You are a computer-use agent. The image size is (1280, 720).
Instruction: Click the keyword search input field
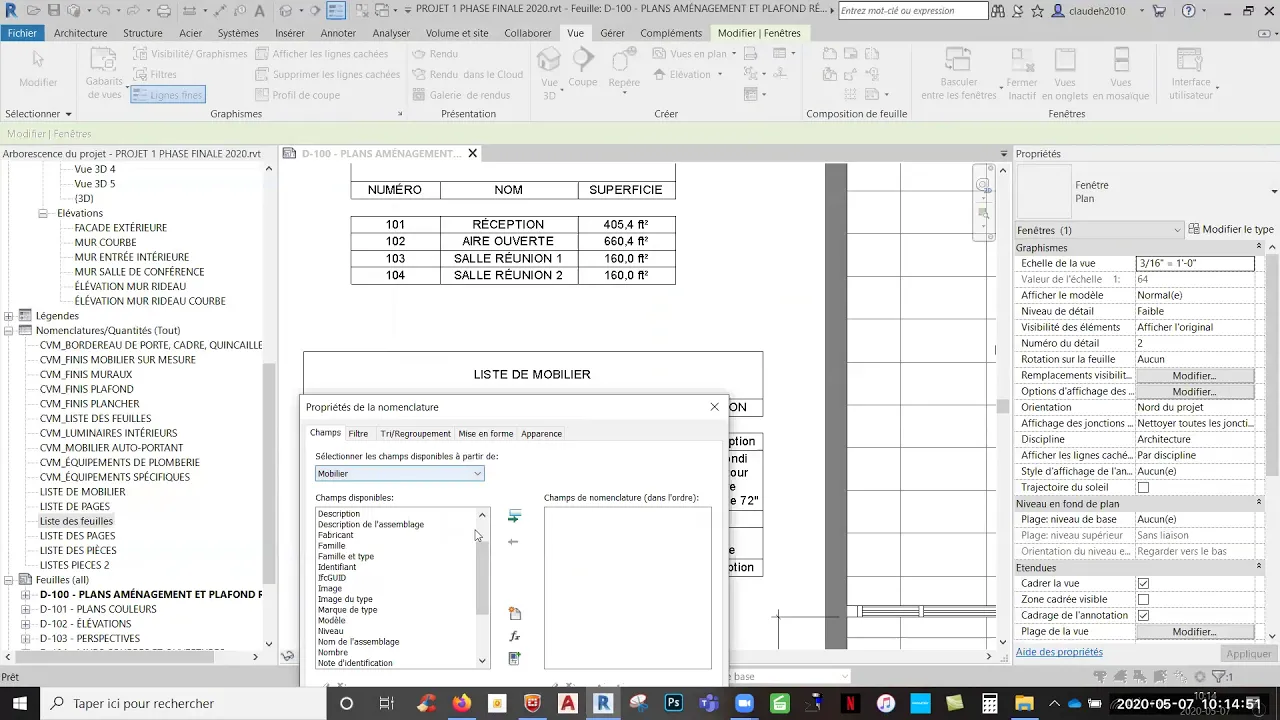point(912,11)
